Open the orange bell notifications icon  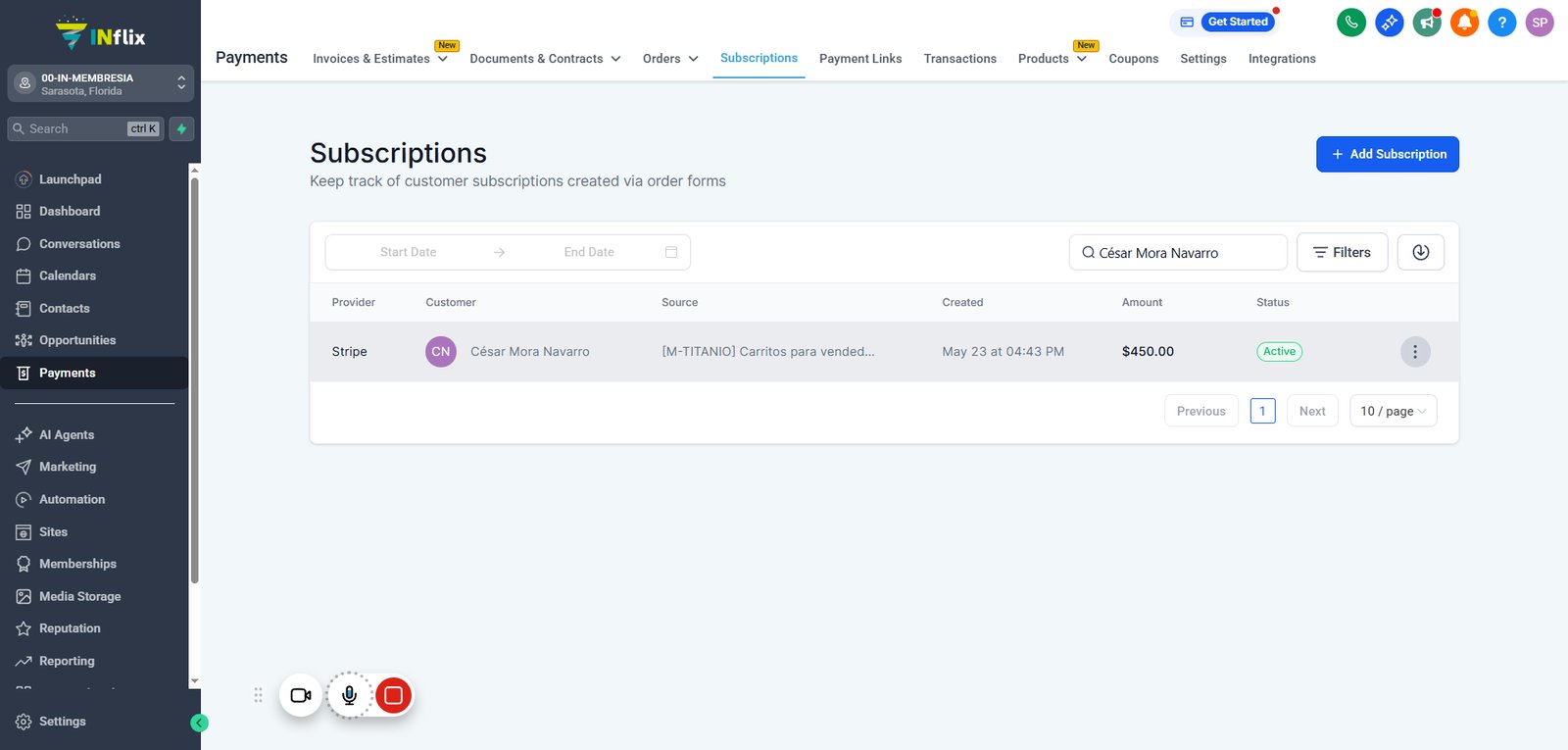1464,22
